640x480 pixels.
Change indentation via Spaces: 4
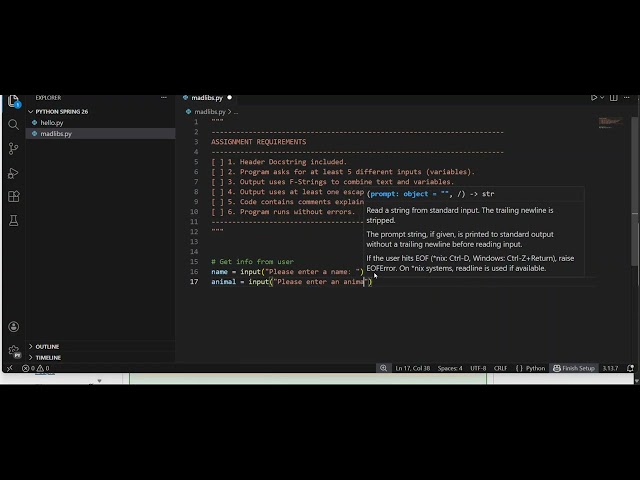(450, 368)
